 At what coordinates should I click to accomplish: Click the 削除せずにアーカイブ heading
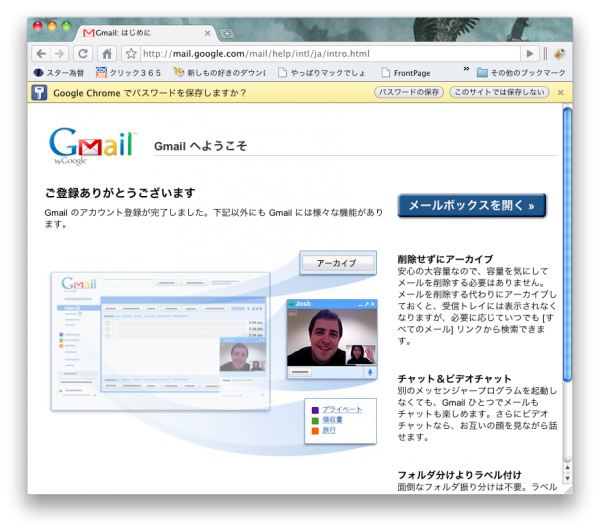pyautogui.click(x=445, y=259)
